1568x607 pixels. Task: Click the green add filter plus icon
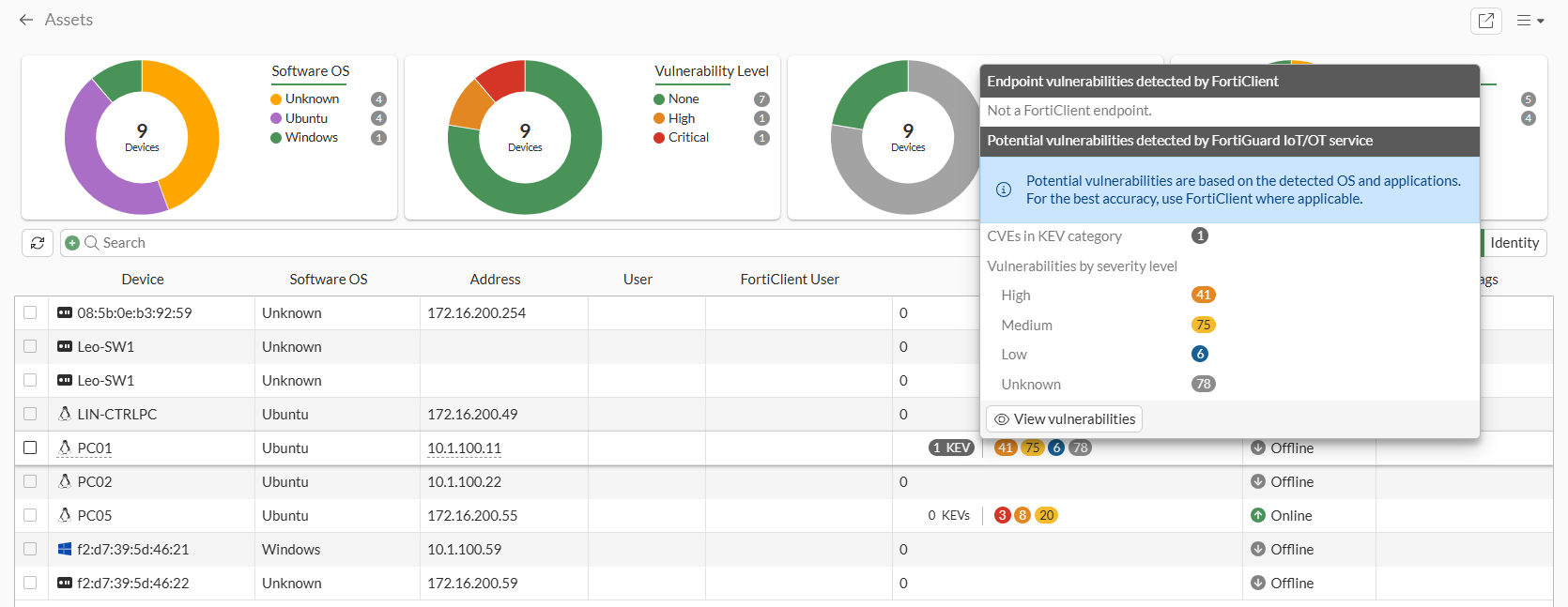(72, 243)
